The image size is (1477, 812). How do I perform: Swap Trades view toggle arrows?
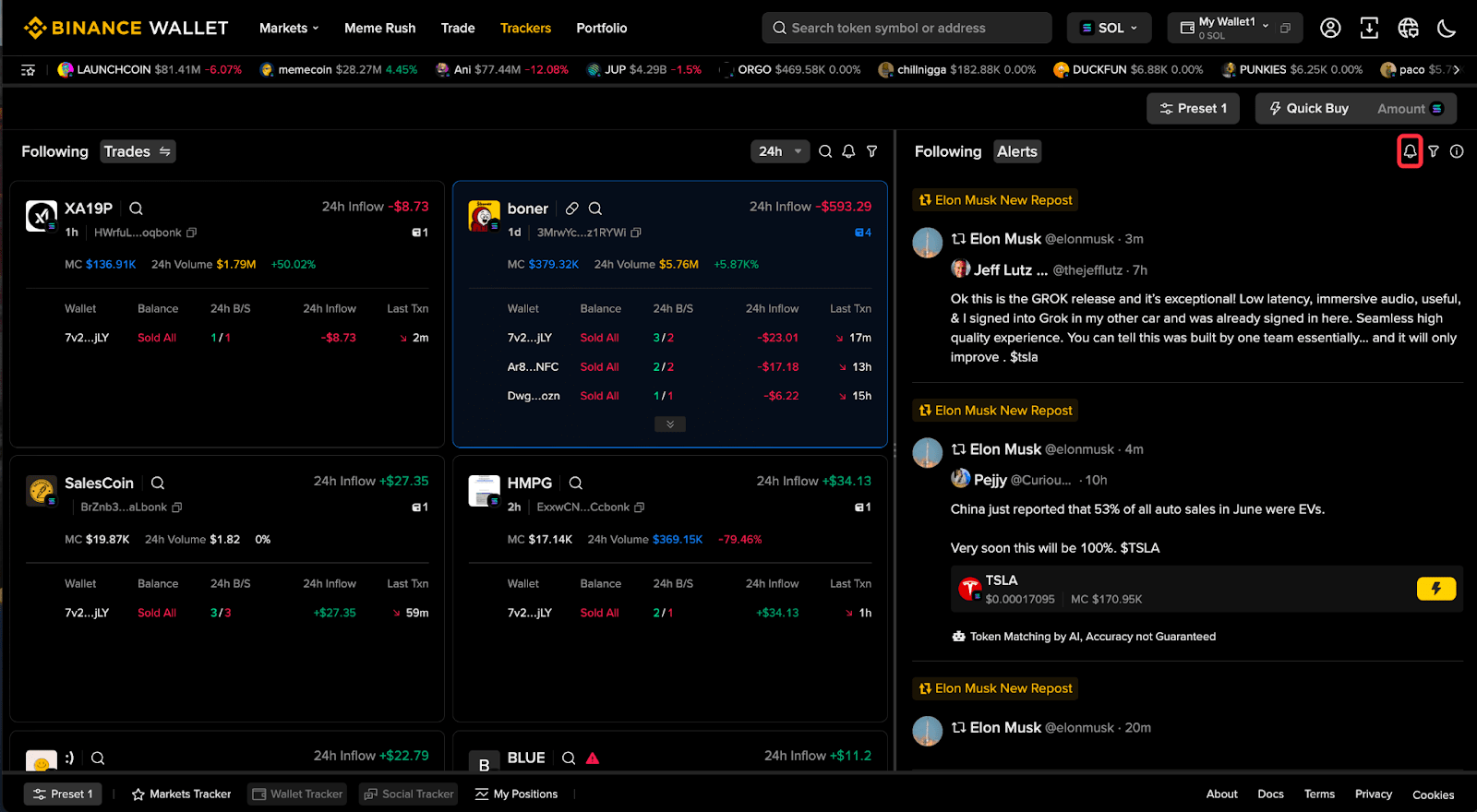165,151
